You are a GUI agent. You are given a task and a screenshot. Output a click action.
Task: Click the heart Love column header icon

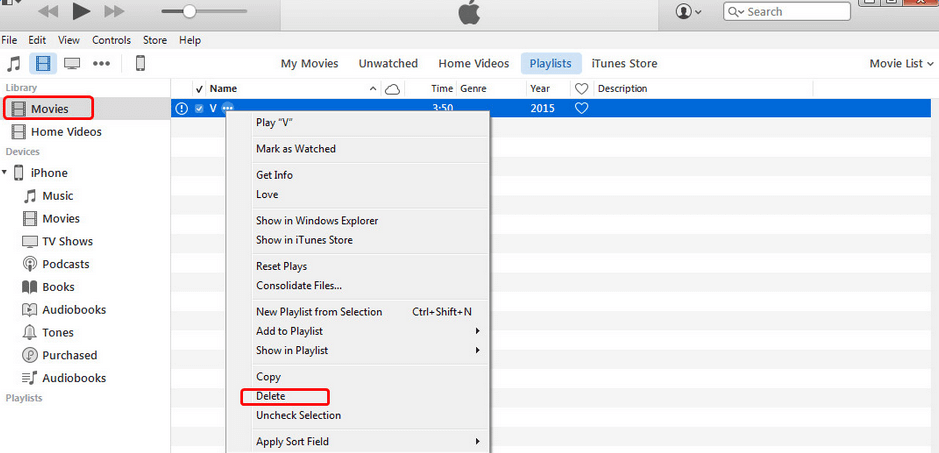(581, 89)
